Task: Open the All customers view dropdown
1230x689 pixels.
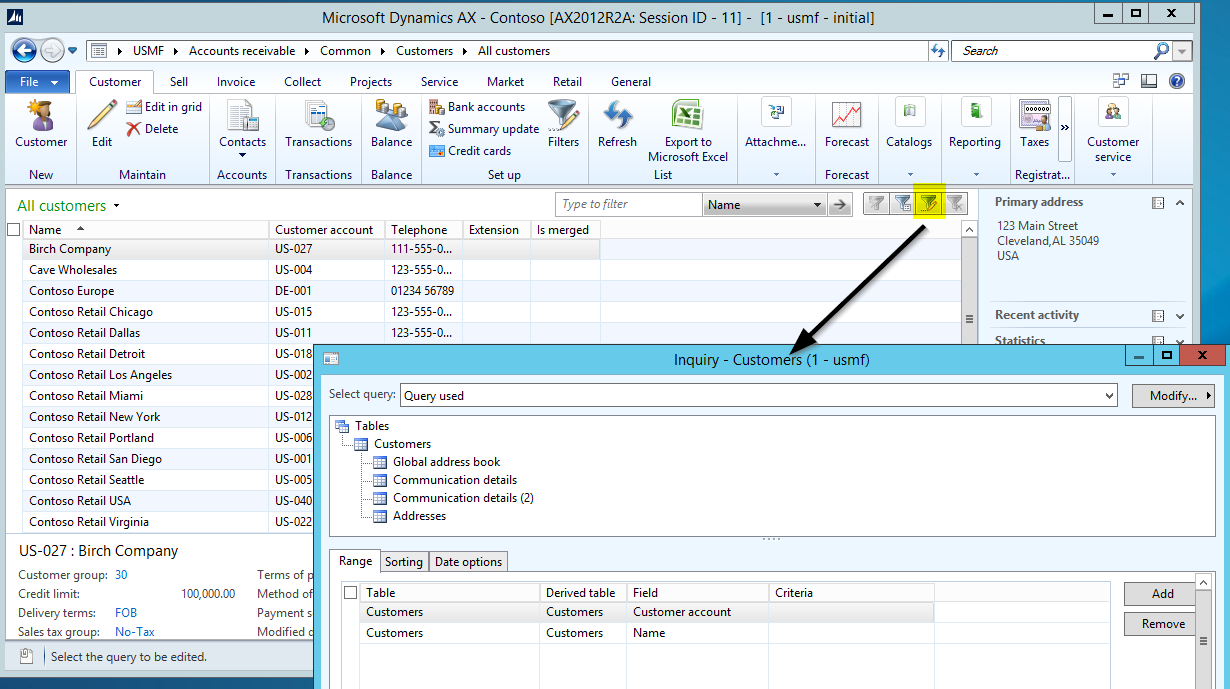Action: 117,206
